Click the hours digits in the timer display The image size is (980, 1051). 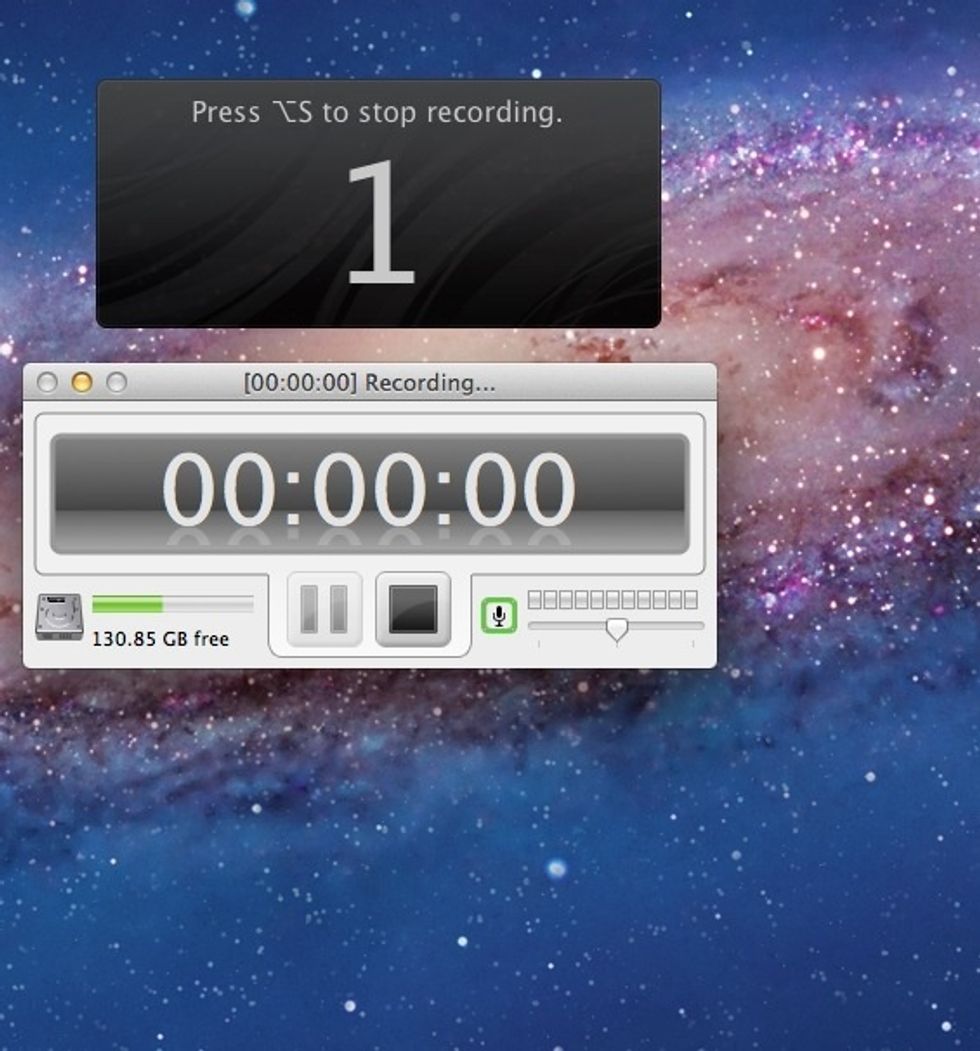tap(217, 491)
